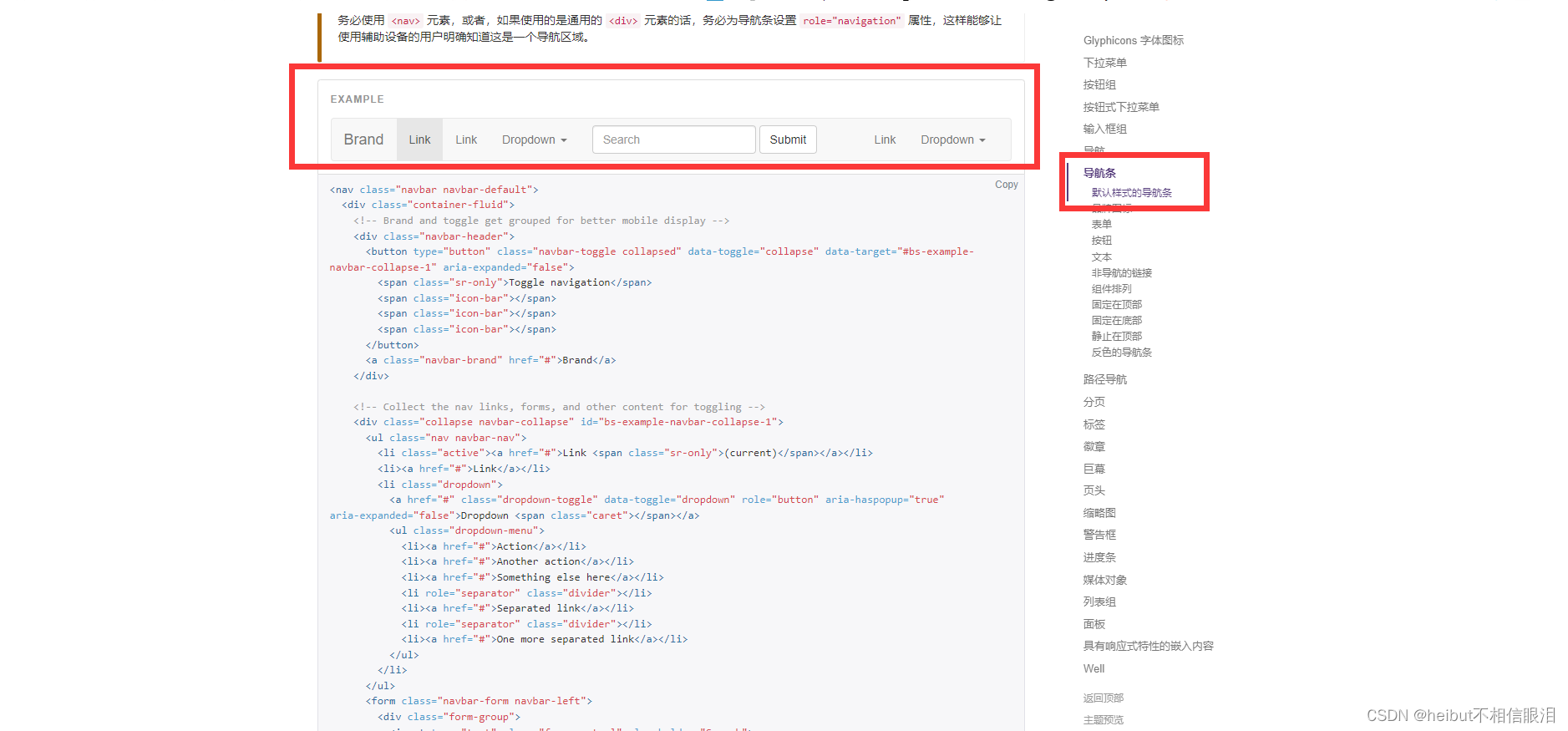
Task: Navigate to 进度条 section
Action: (1099, 557)
